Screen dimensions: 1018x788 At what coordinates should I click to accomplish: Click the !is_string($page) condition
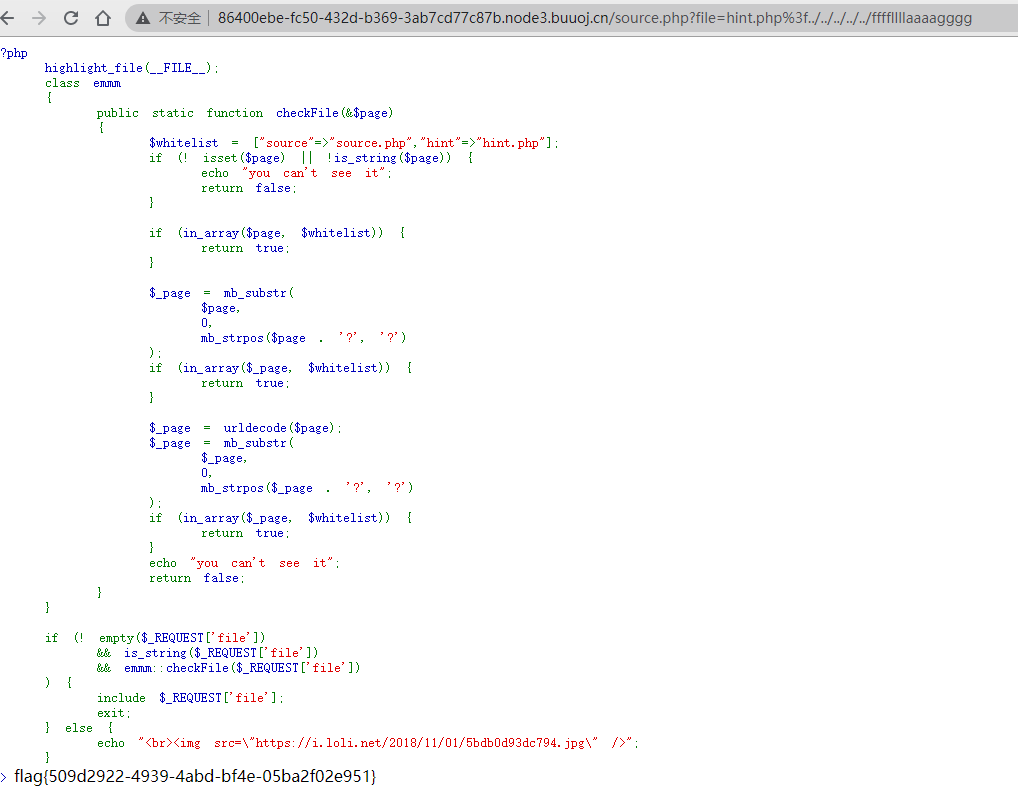click(x=388, y=158)
